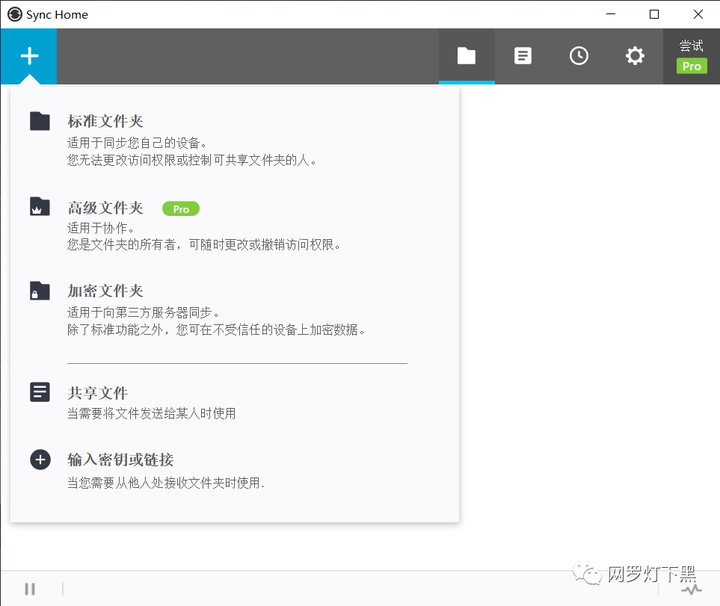Pause syncing with the pause button
This screenshot has width=720, height=606.
(x=30, y=589)
